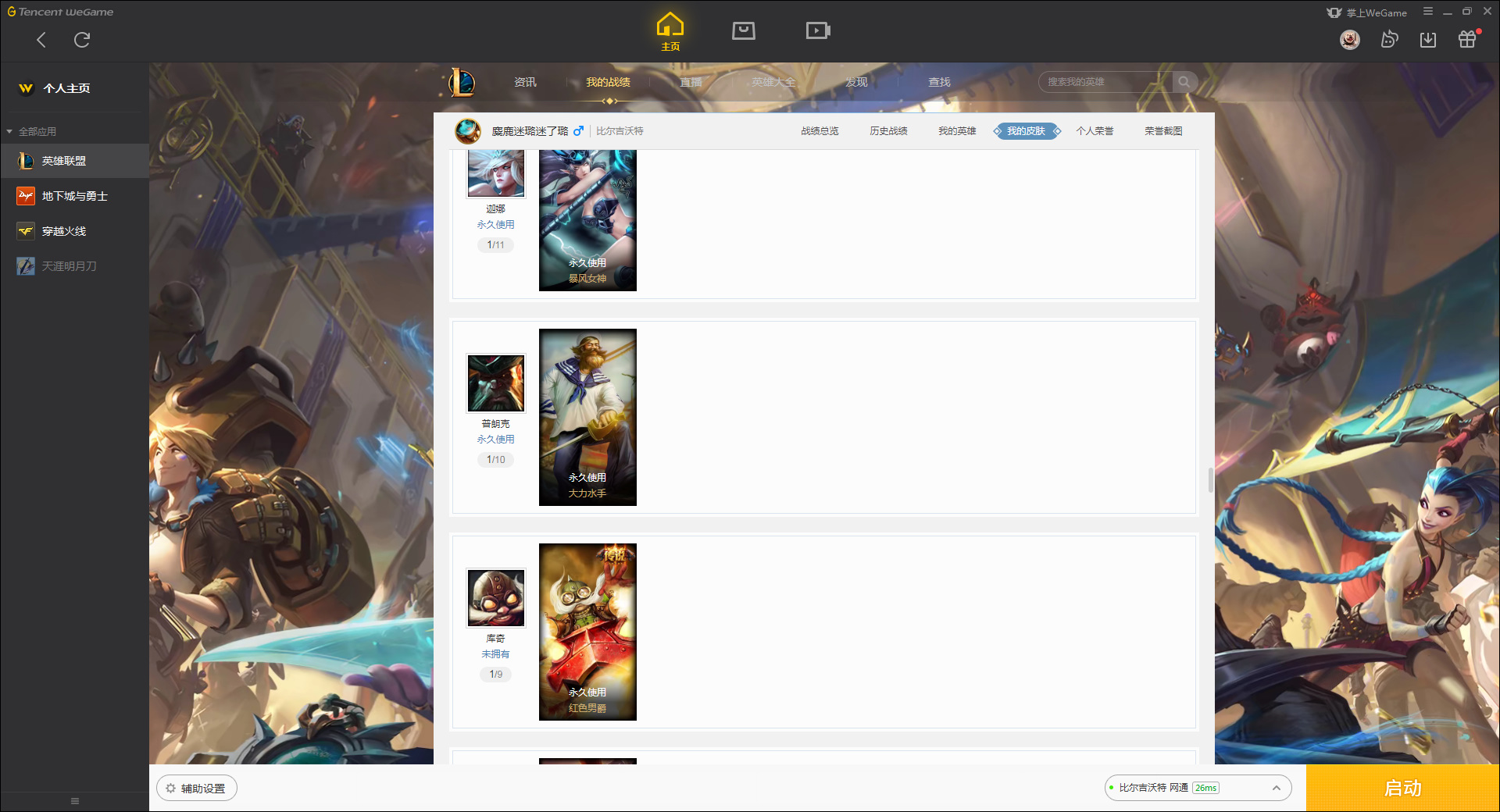Open the 直播 tab
This screenshot has width=1500, height=812.
click(x=691, y=82)
